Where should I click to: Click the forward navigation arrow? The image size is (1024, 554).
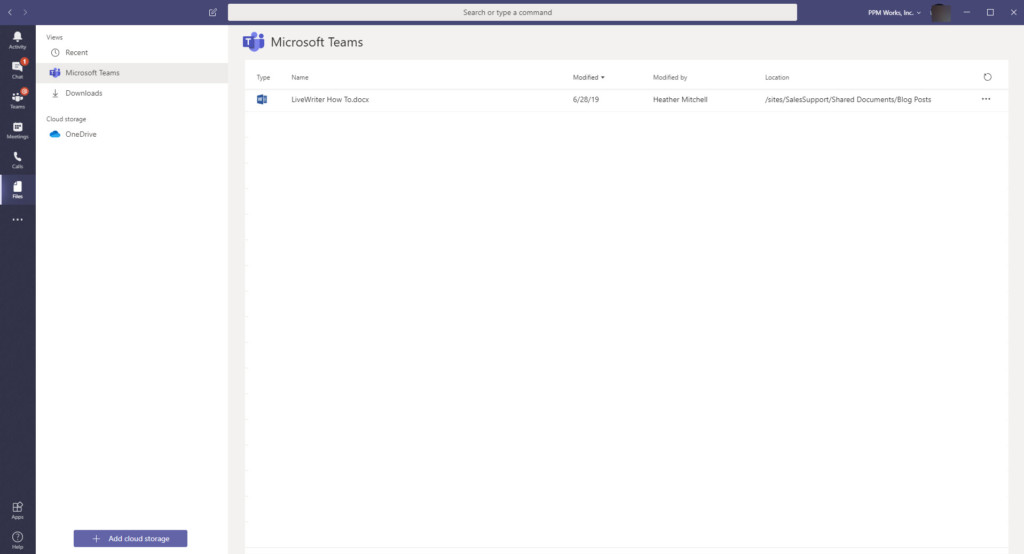(x=25, y=12)
